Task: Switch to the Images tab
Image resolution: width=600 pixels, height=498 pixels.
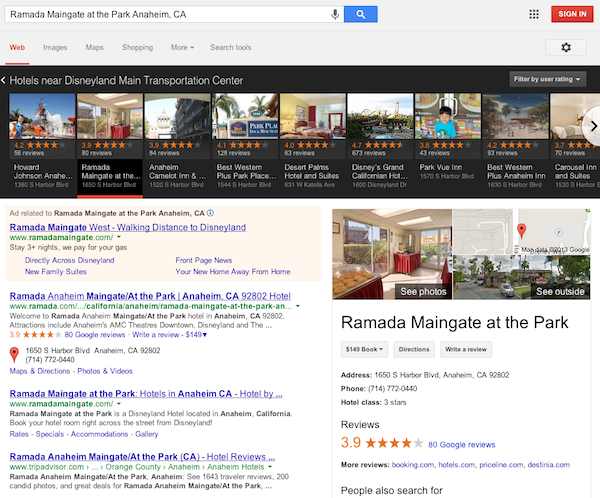Action: tap(55, 47)
